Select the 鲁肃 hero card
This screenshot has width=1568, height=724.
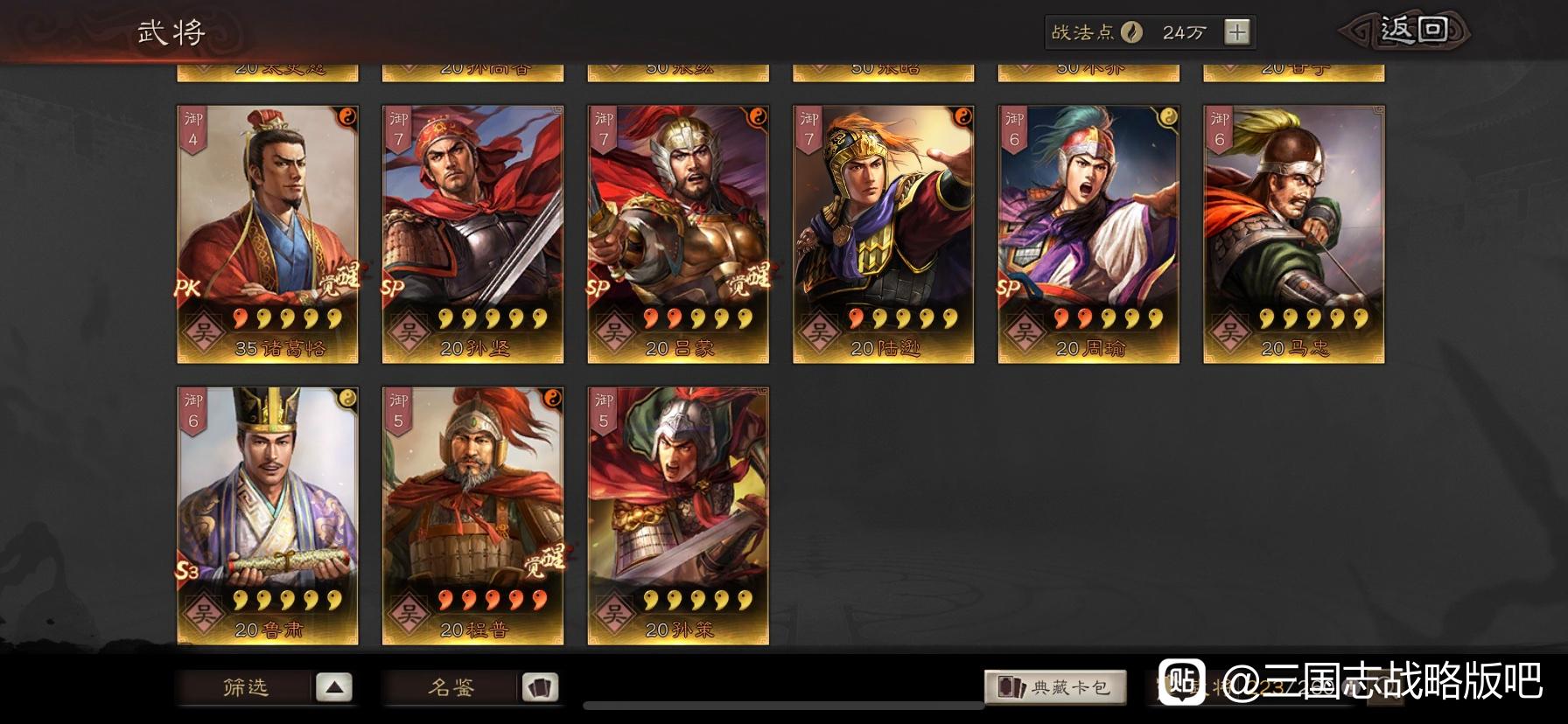tap(268, 516)
